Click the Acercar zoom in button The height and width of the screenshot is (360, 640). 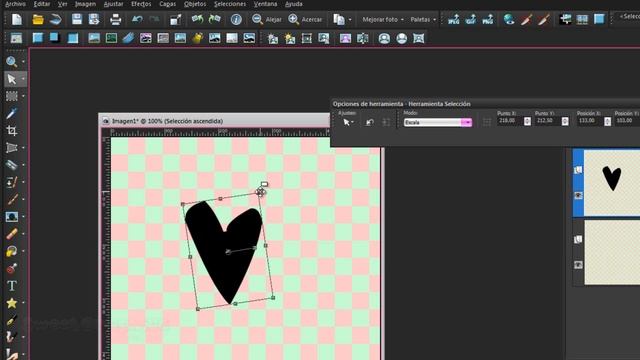tap(305, 19)
